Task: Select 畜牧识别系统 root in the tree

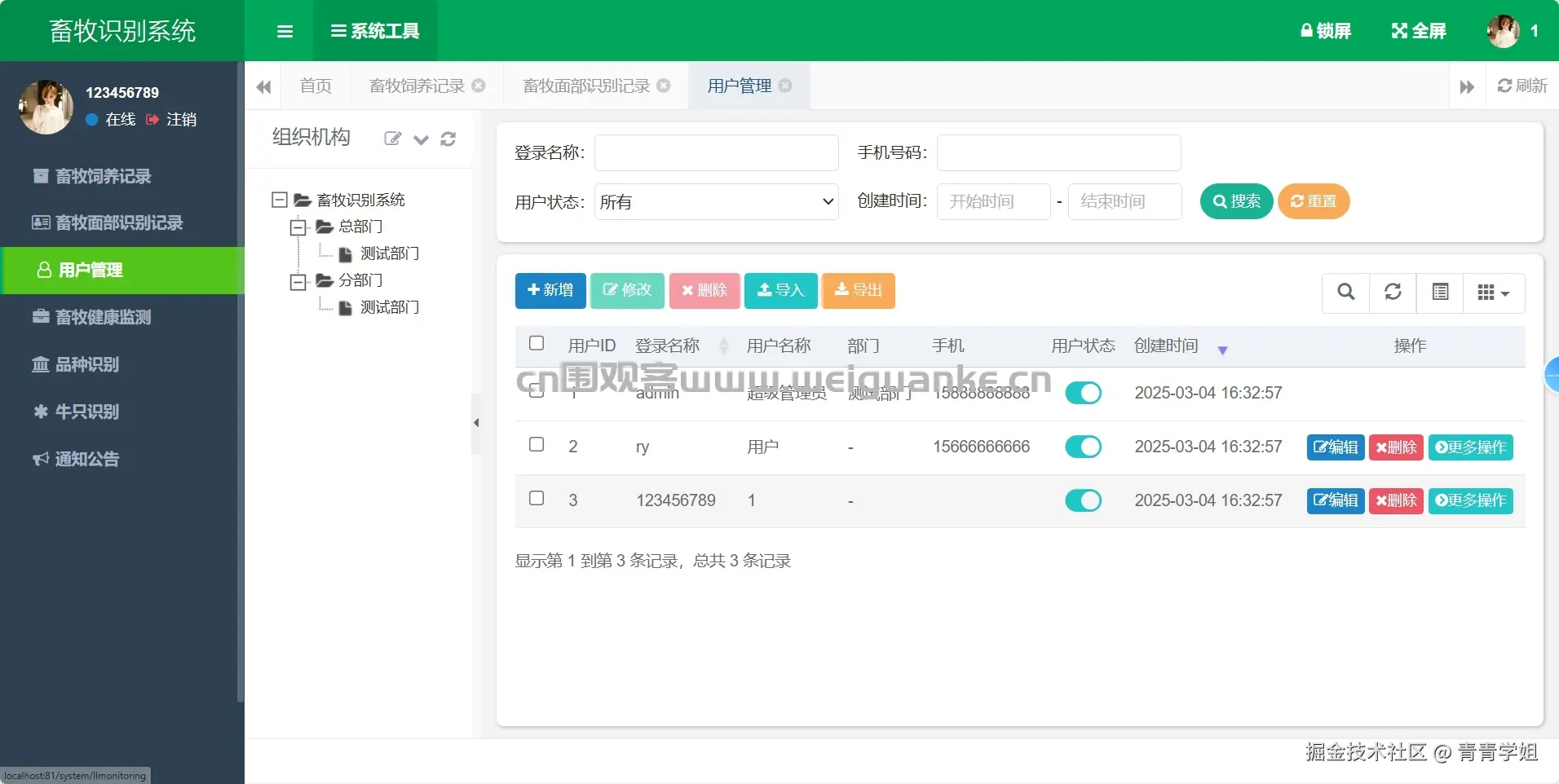Action: tap(360, 200)
